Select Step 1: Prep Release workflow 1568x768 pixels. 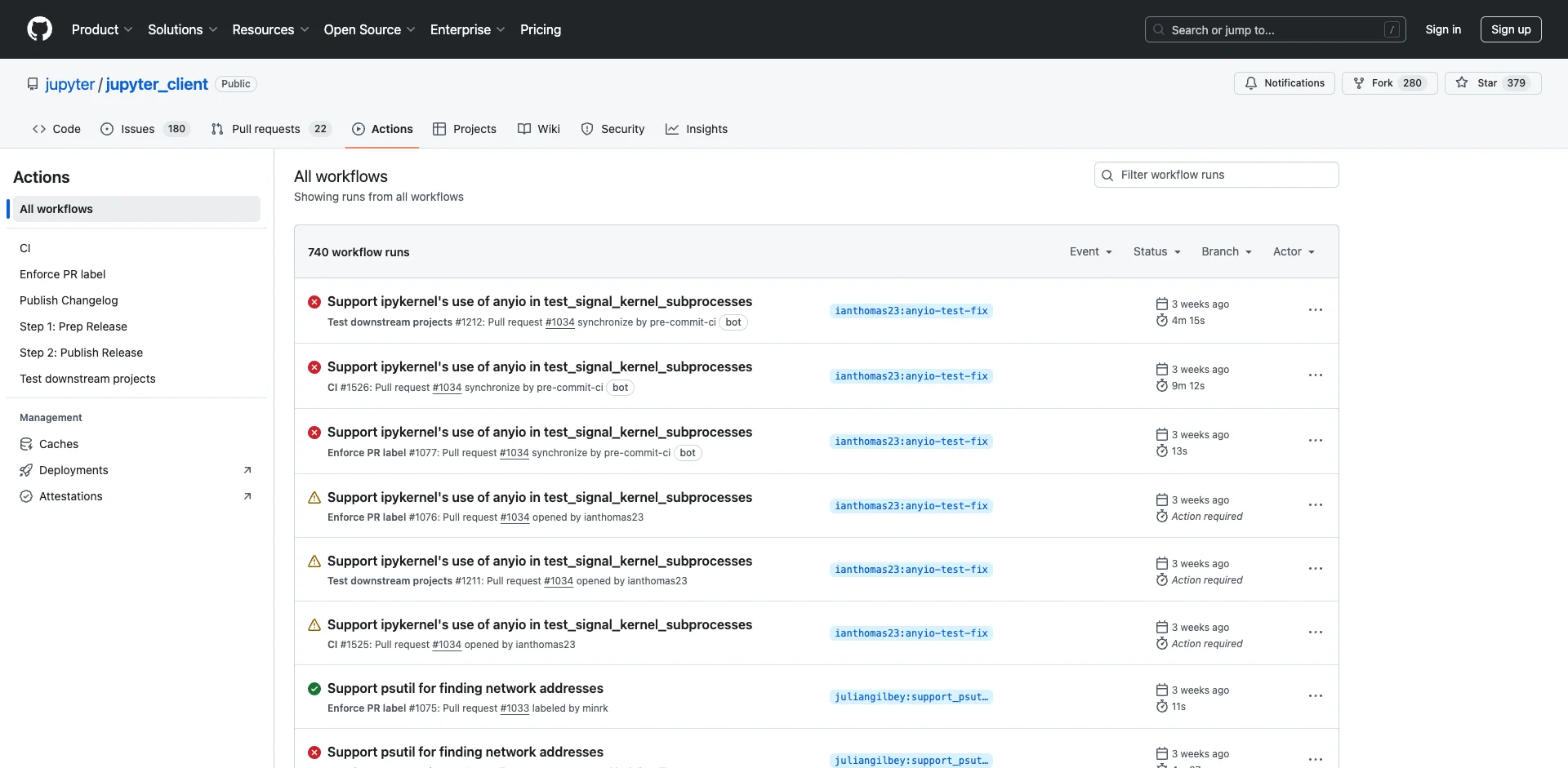point(136,326)
